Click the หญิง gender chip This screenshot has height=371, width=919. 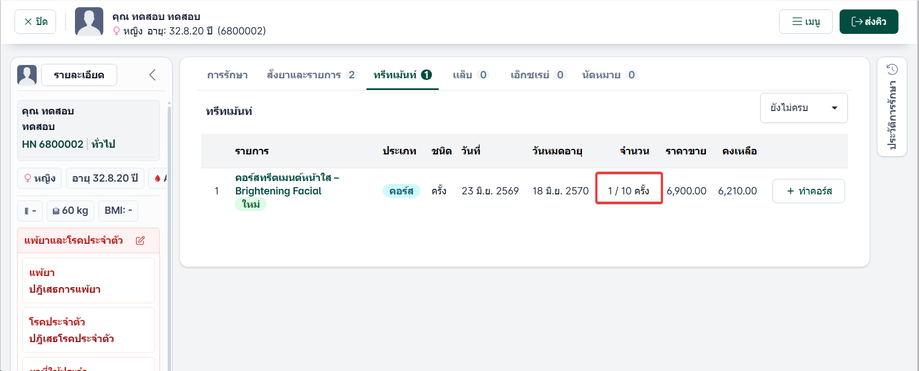click(x=39, y=178)
